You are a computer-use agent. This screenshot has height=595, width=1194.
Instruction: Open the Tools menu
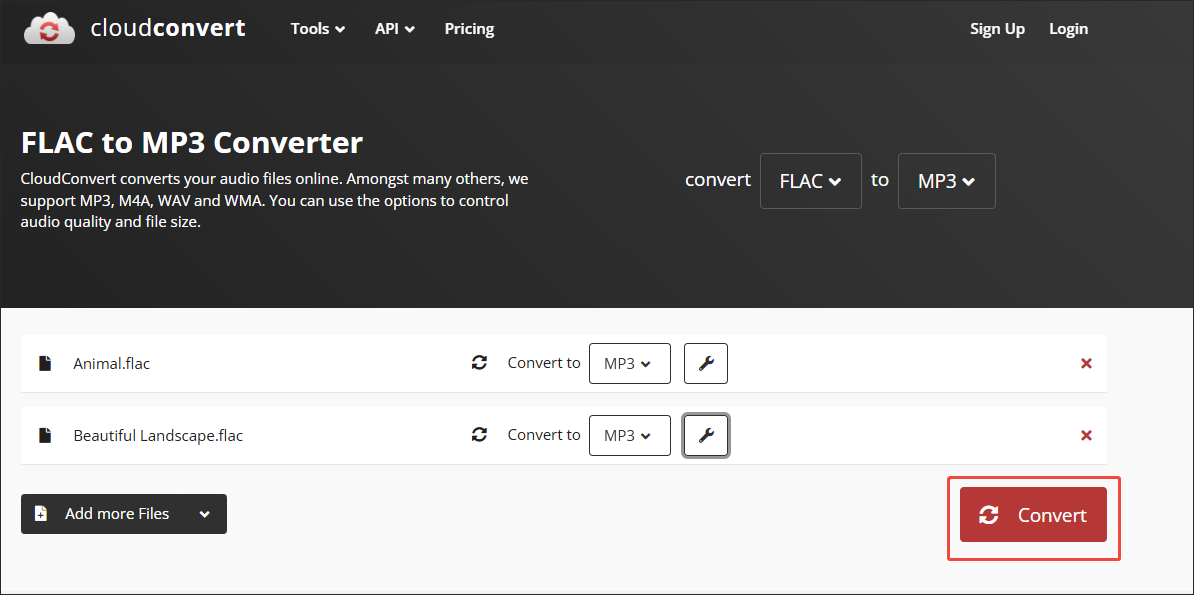pyautogui.click(x=318, y=29)
